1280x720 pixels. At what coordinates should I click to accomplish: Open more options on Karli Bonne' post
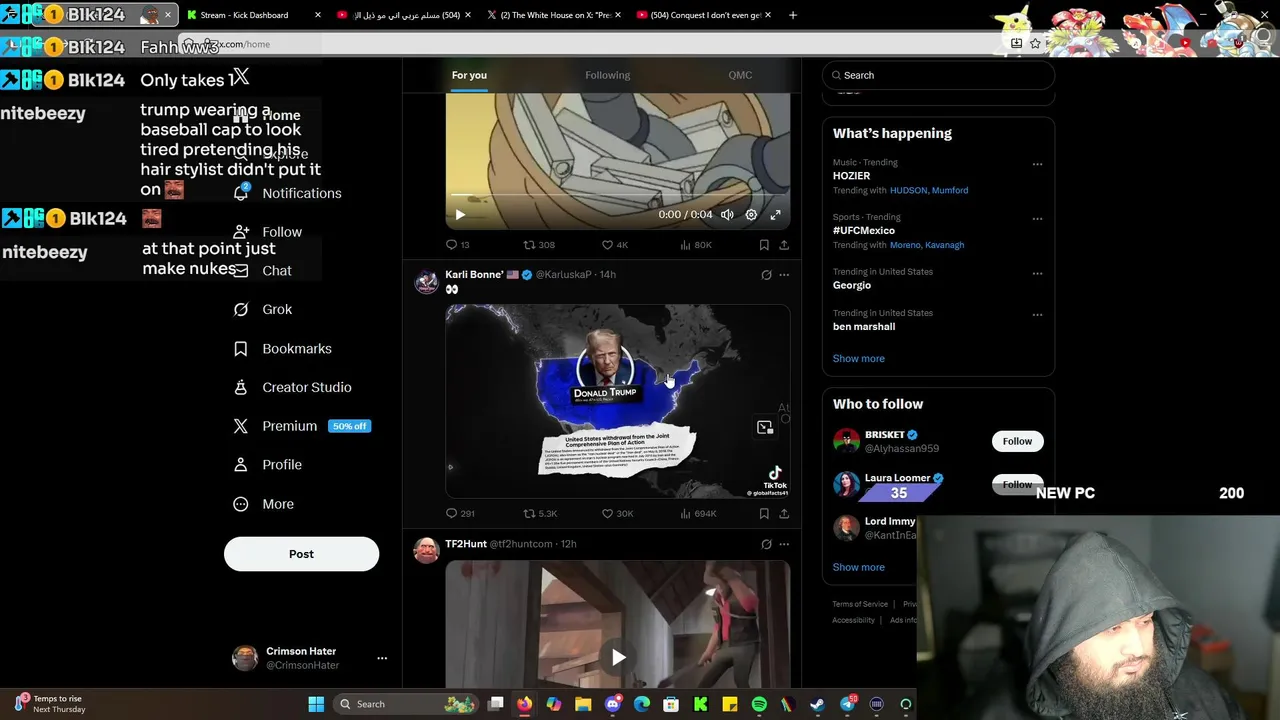(784, 275)
